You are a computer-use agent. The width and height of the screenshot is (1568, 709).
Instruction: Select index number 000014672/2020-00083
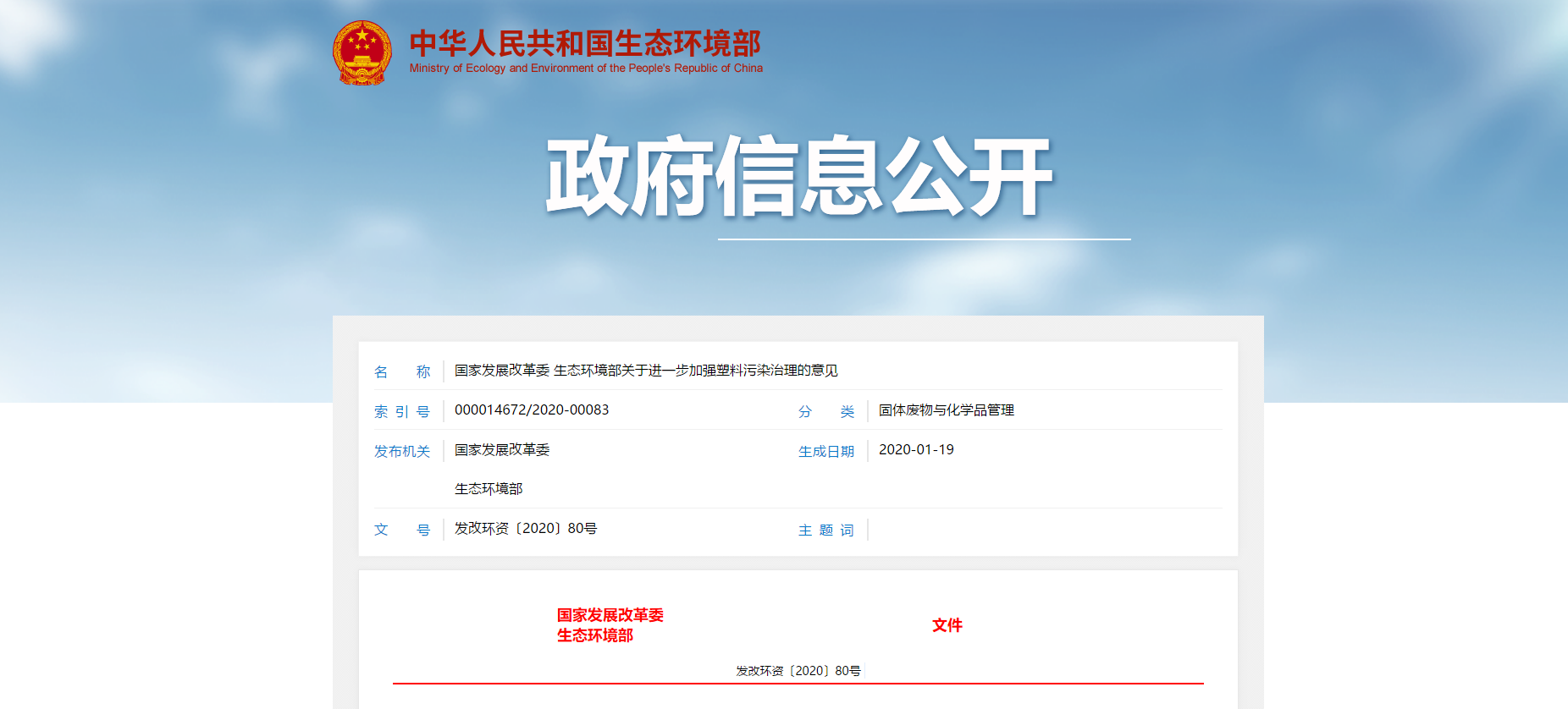(532, 410)
